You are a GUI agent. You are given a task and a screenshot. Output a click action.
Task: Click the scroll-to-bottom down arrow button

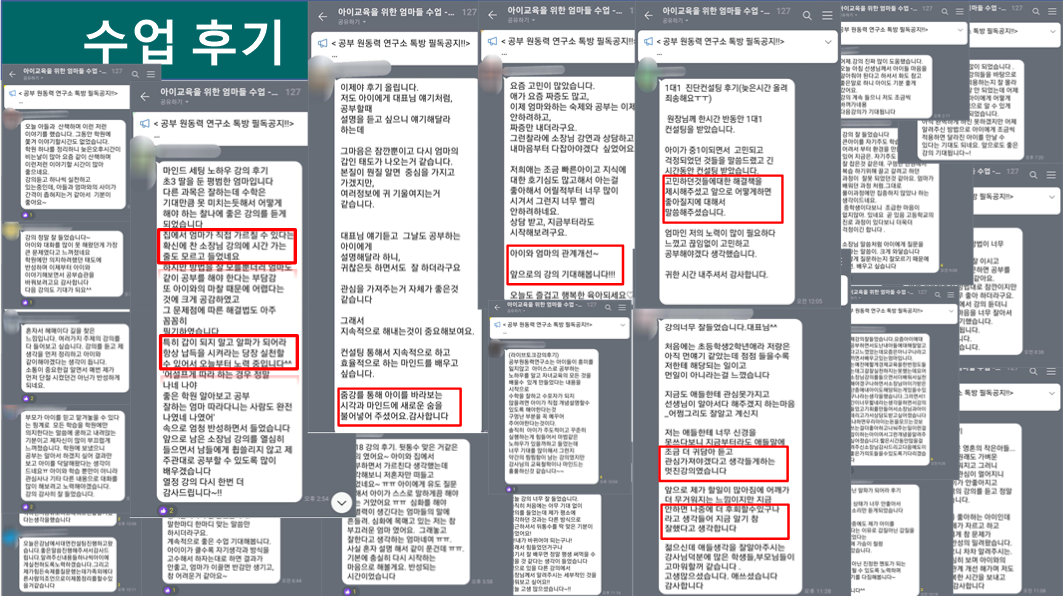[342, 502]
